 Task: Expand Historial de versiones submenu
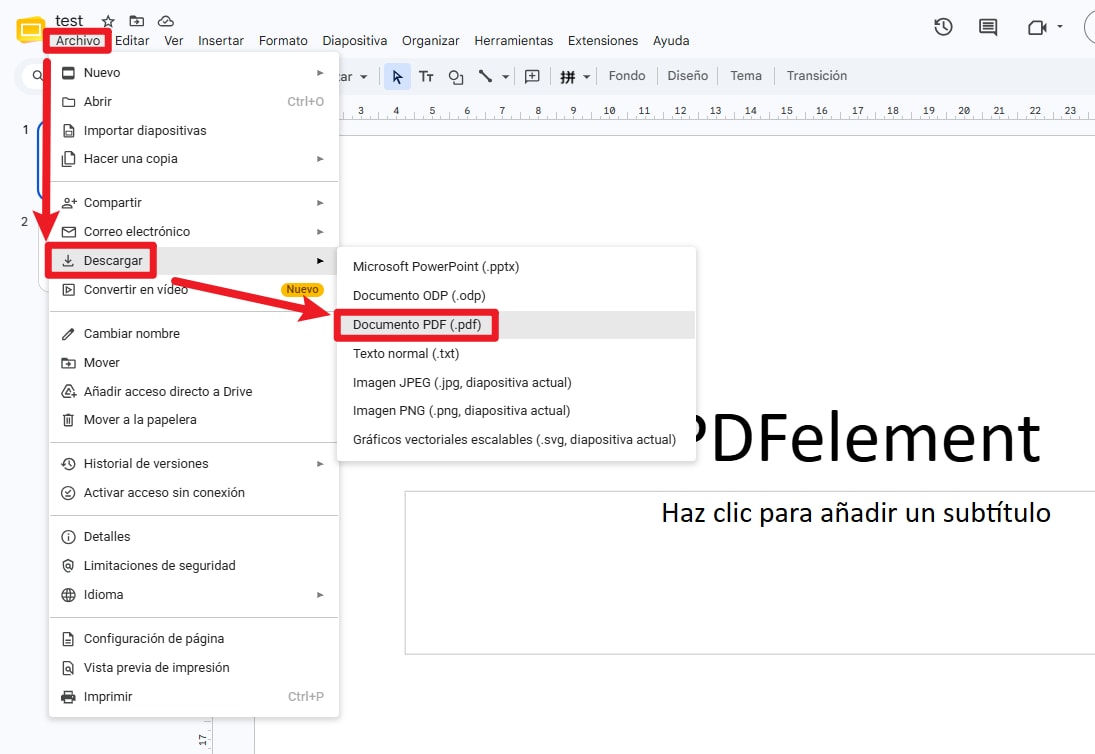point(193,464)
